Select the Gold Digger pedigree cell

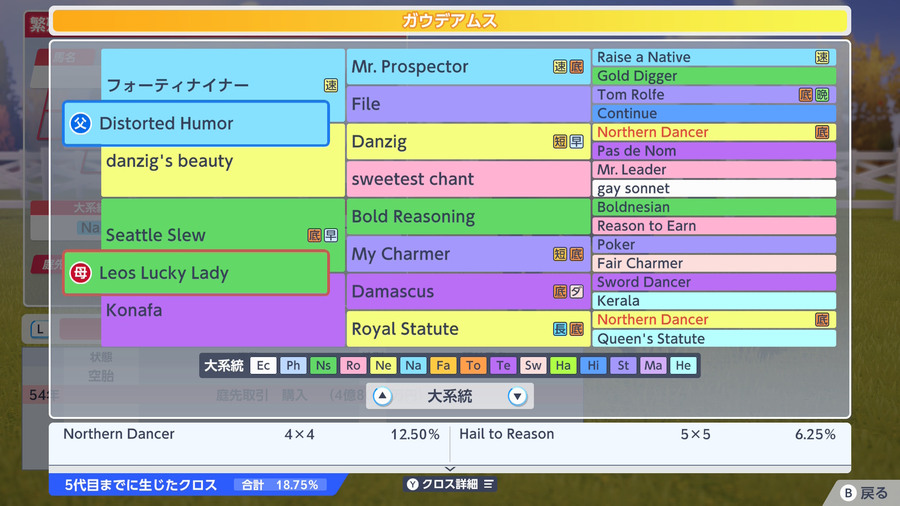pyautogui.click(x=714, y=76)
